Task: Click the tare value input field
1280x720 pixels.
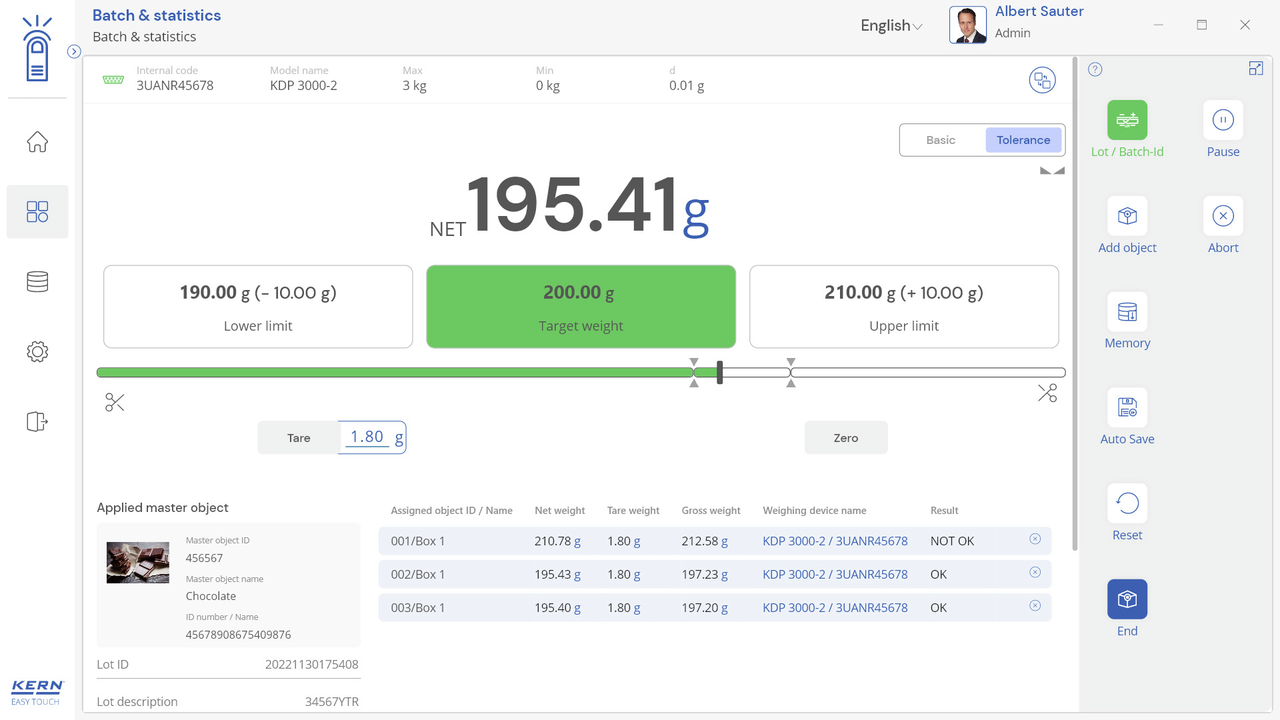Action: [x=368, y=437]
